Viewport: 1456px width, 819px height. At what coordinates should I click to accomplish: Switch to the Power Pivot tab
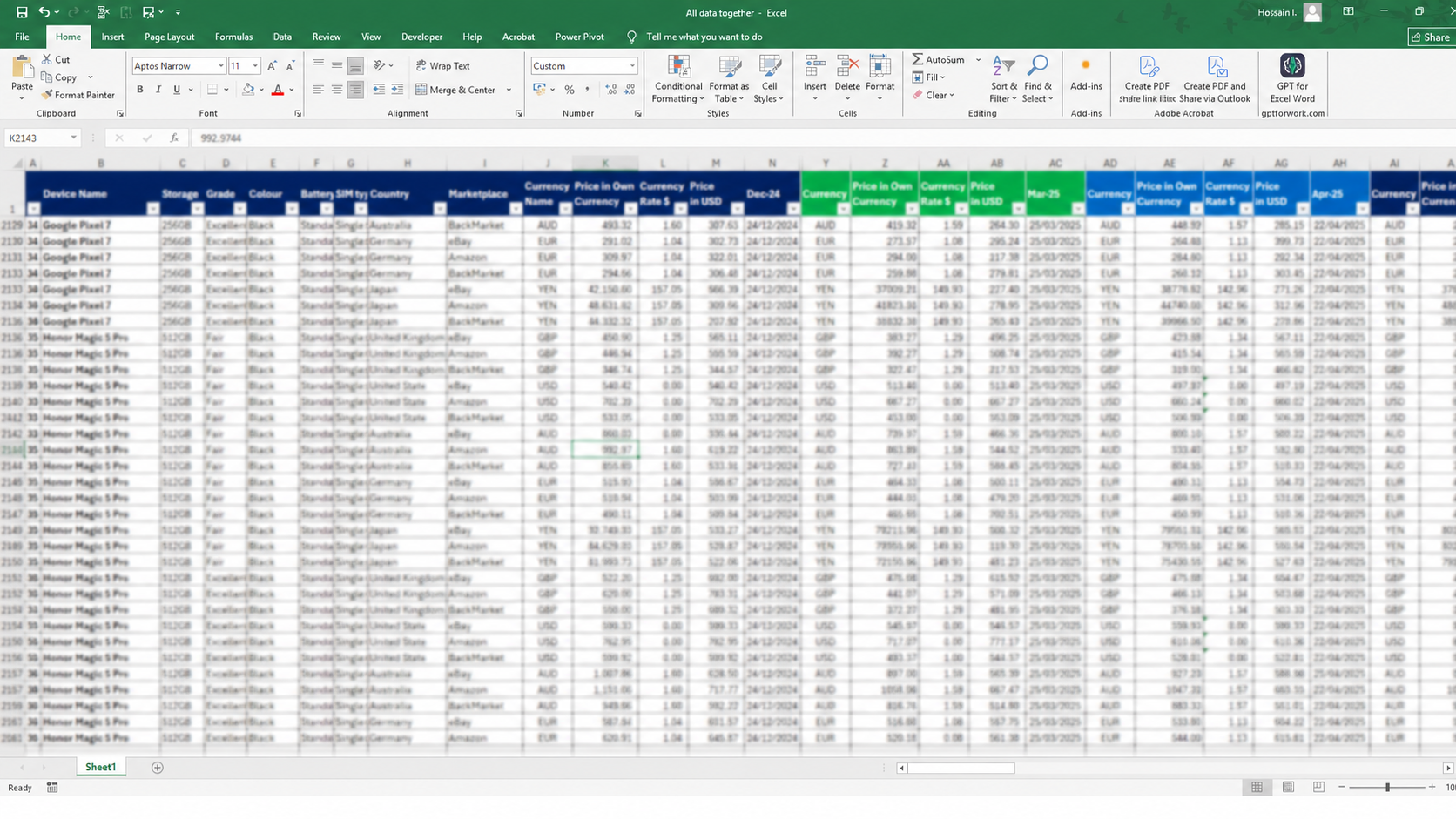[x=580, y=37]
